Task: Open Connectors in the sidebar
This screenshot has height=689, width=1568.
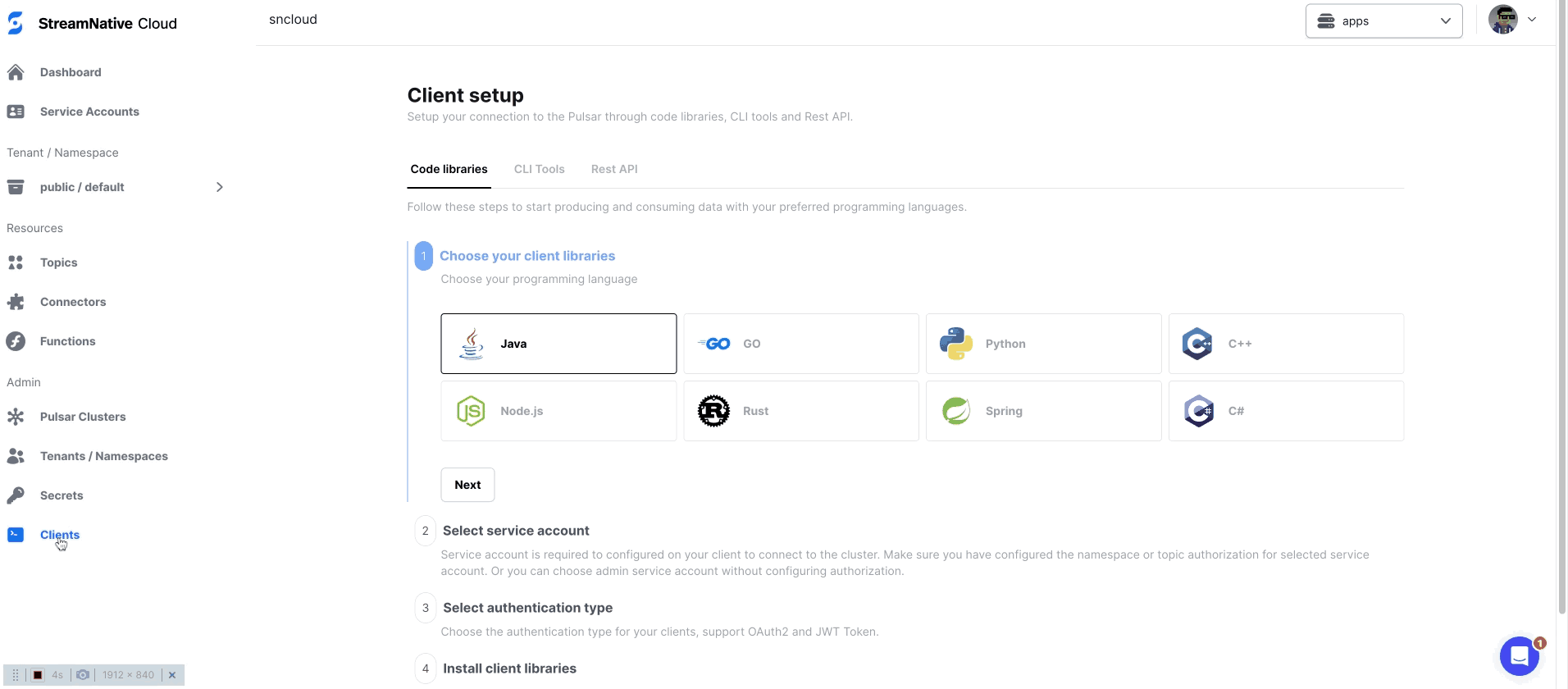Action: click(x=73, y=302)
